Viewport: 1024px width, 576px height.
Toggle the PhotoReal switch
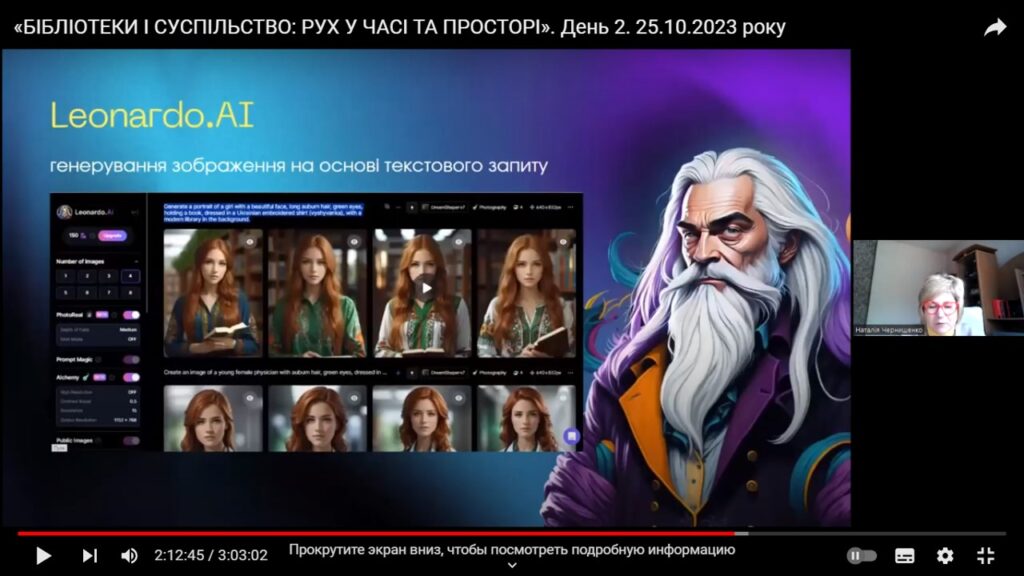pyautogui.click(x=131, y=315)
